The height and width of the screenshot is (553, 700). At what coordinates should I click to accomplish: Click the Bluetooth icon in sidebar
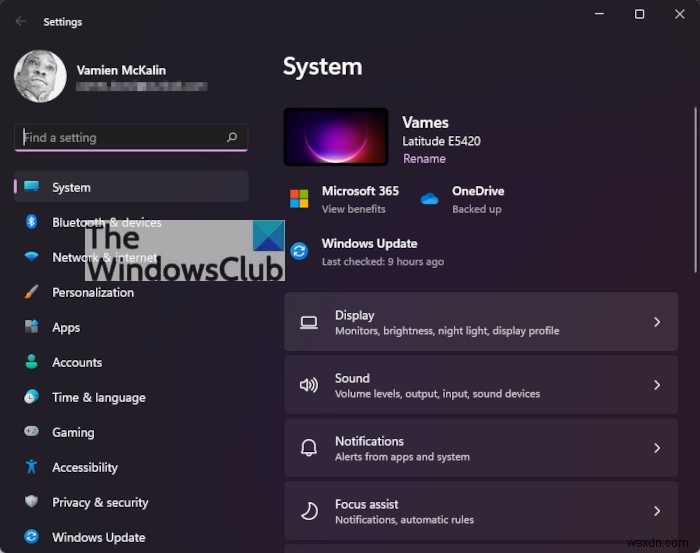point(31,221)
